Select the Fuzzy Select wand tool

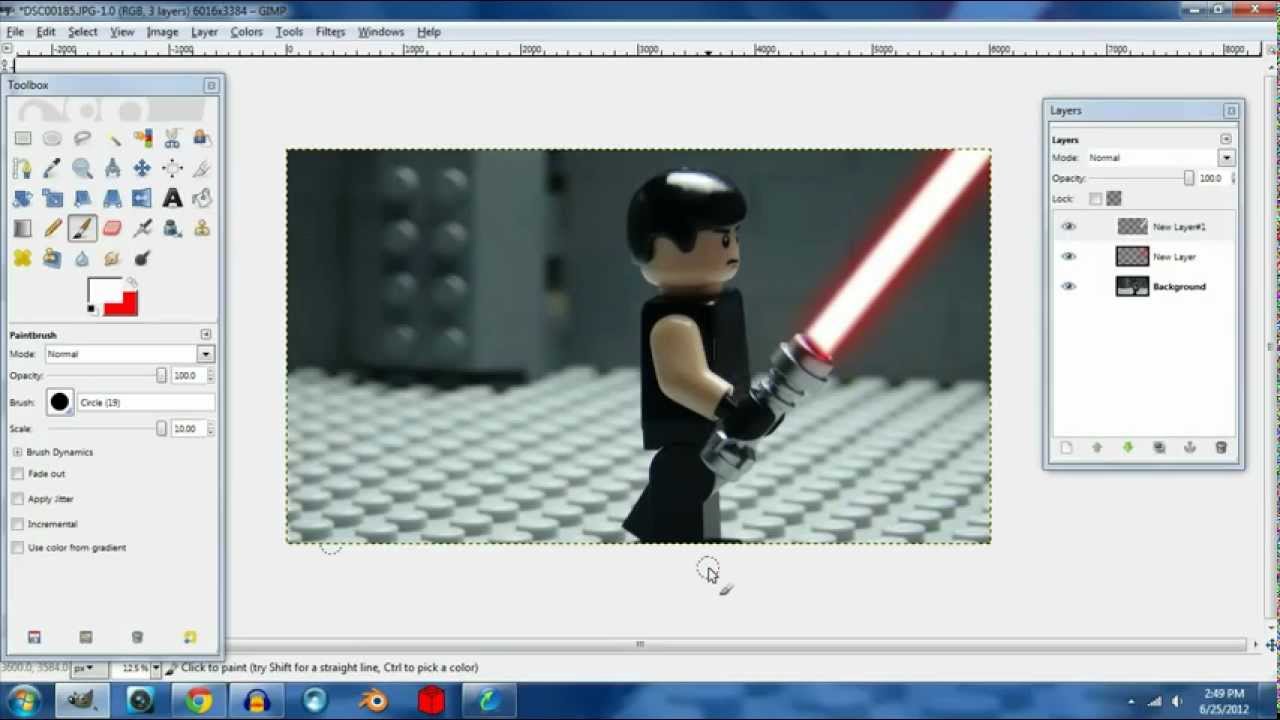pyautogui.click(x=112, y=138)
